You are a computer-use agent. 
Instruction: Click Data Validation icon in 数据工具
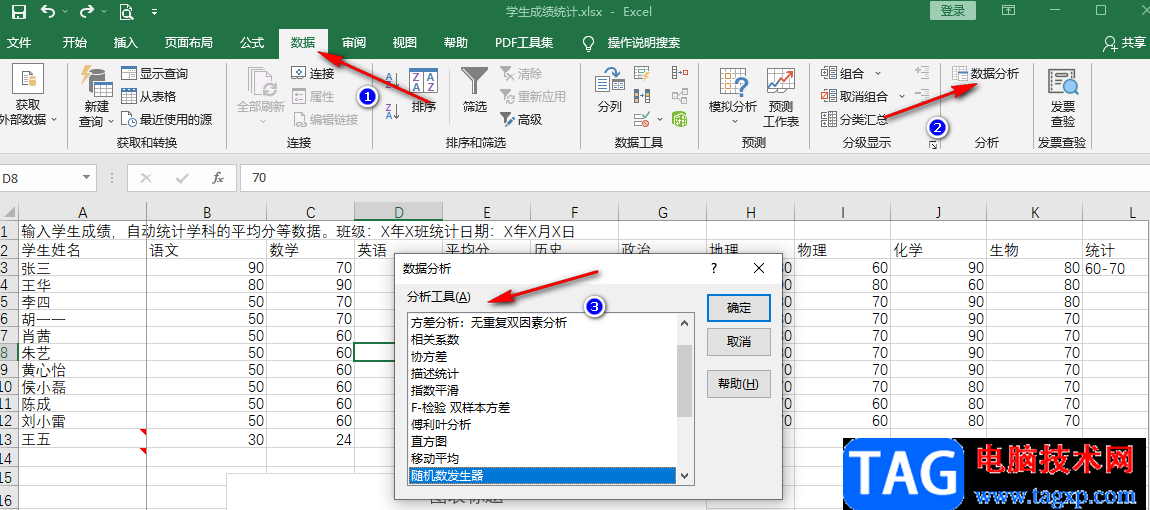pos(642,118)
